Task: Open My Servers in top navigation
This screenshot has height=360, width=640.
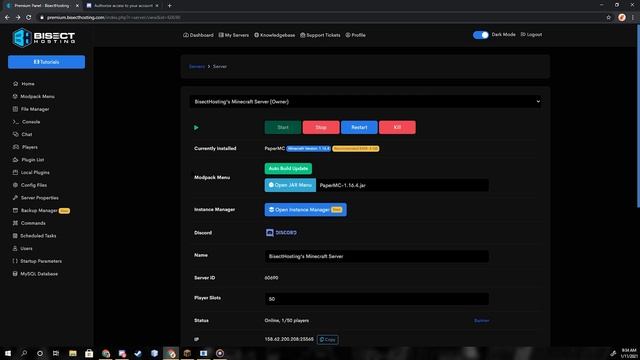Action: pos(233,35)
